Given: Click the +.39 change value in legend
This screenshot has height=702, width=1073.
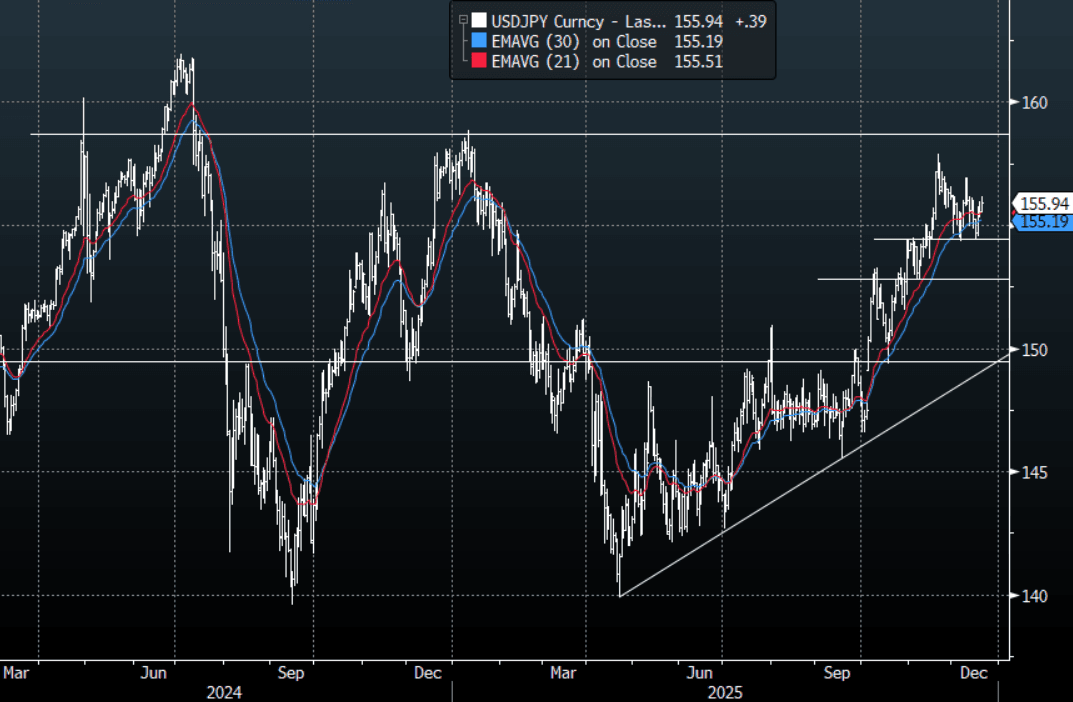Looking at the screenshot, I should click(x=751, y=21).
